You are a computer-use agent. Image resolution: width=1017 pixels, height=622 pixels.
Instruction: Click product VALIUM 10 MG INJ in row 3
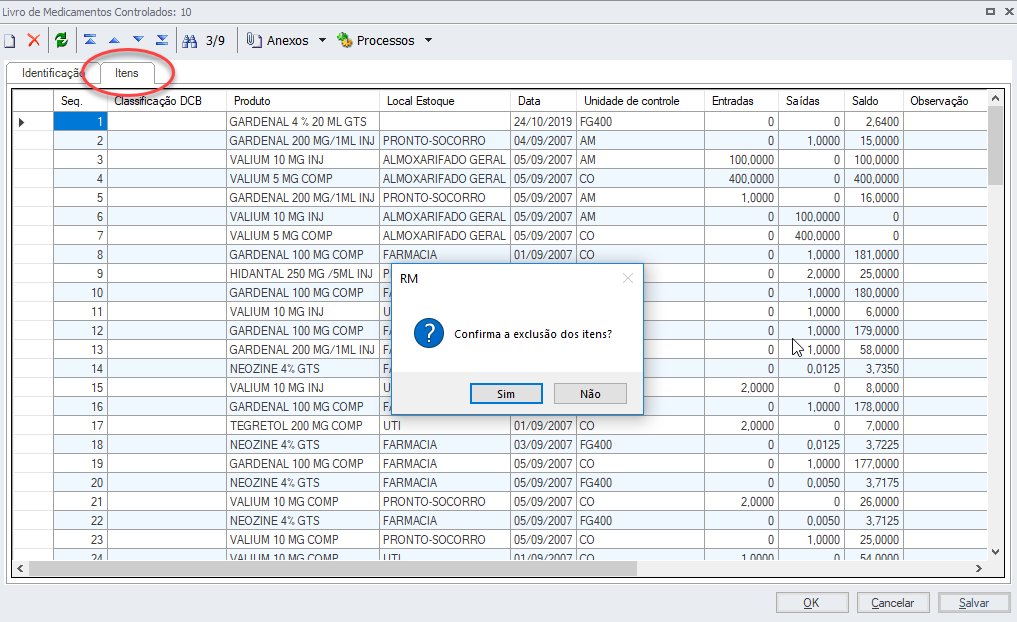(x=302, y=160)
